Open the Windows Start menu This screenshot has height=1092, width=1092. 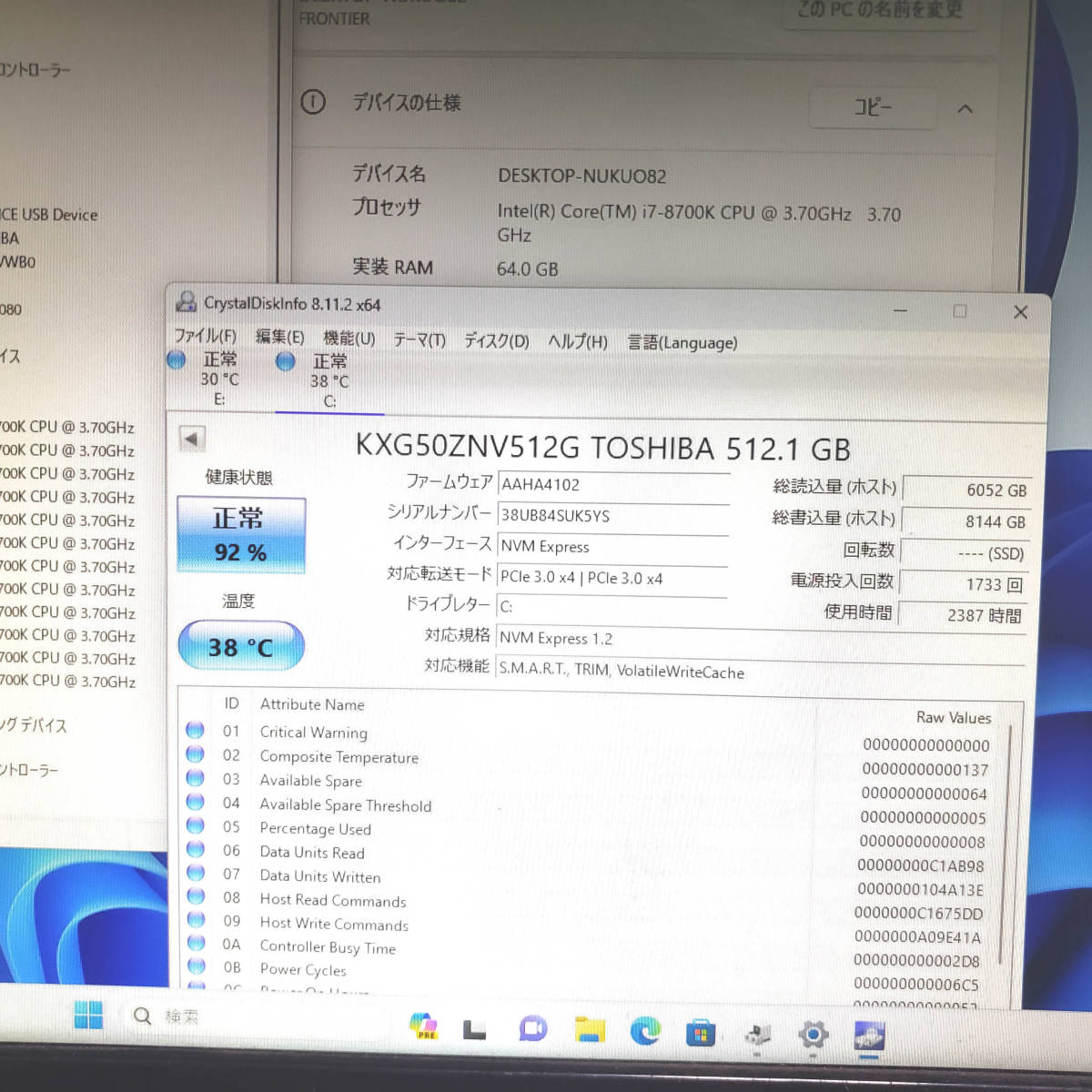click(x=88, y=1015)
